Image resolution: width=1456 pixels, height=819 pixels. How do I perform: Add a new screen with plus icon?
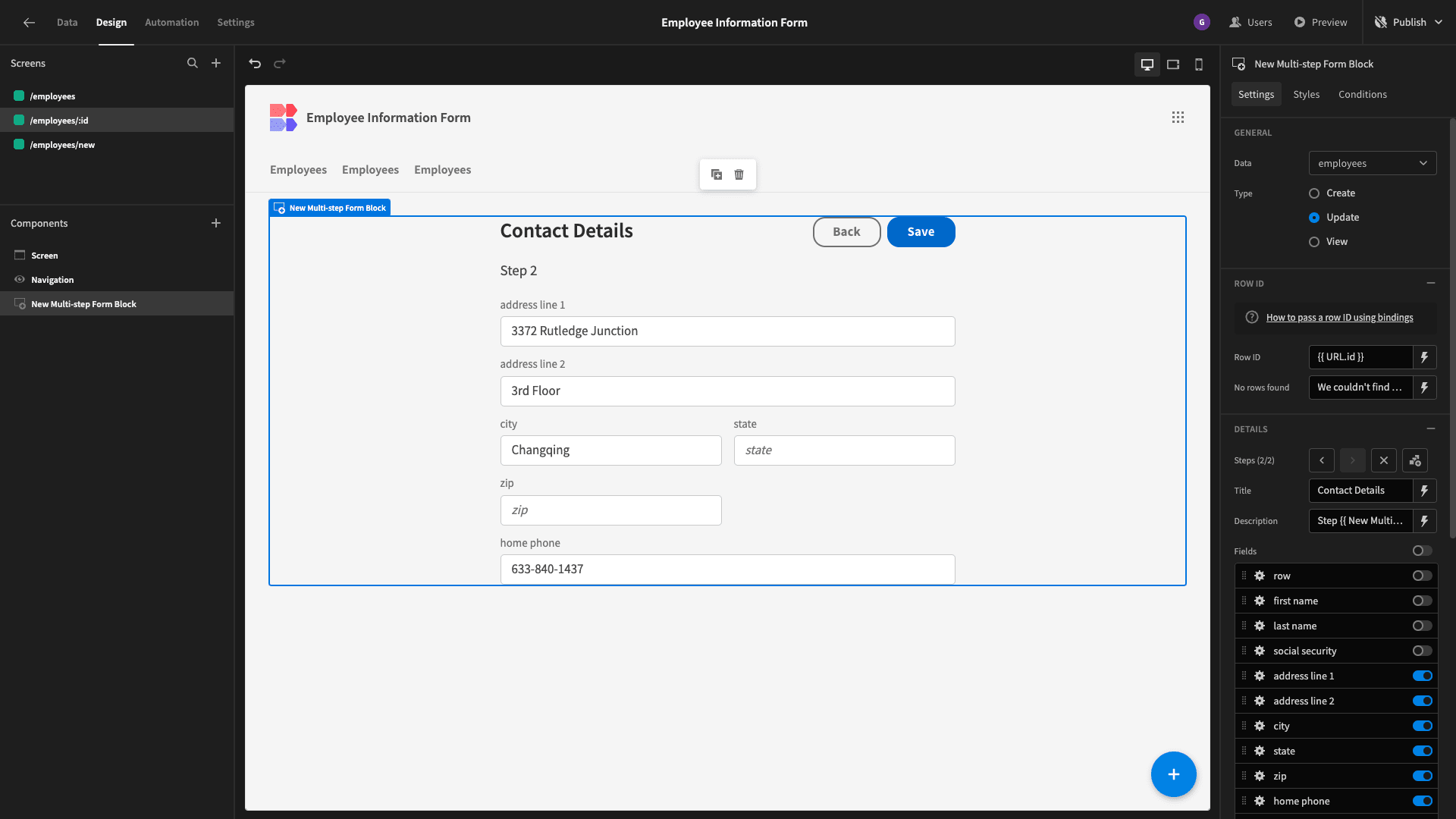[x=216, y=64]
